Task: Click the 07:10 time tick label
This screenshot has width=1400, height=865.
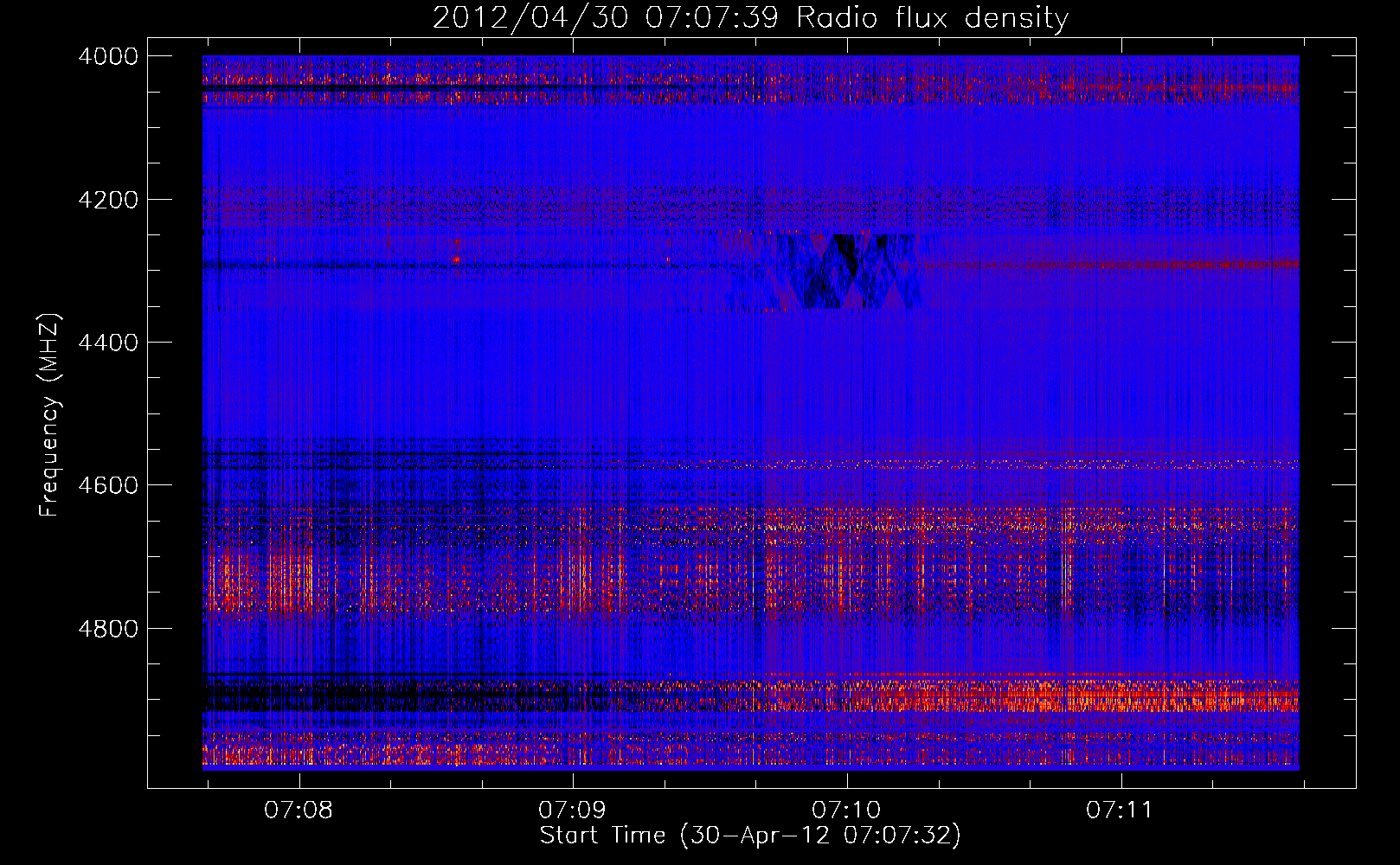Action: pyautogui.click(x=846, y=811)
